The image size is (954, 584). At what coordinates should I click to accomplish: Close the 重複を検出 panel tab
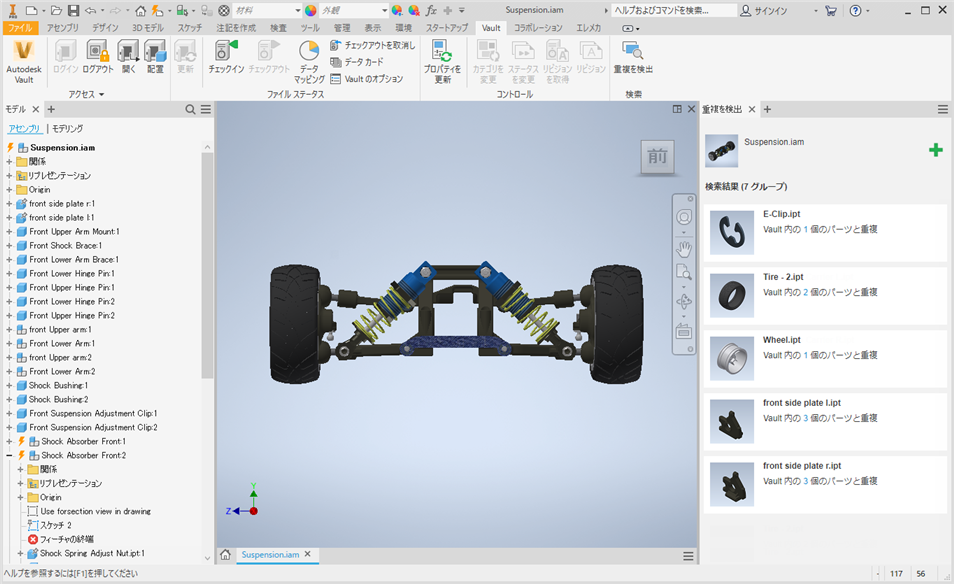pos(752,110)
